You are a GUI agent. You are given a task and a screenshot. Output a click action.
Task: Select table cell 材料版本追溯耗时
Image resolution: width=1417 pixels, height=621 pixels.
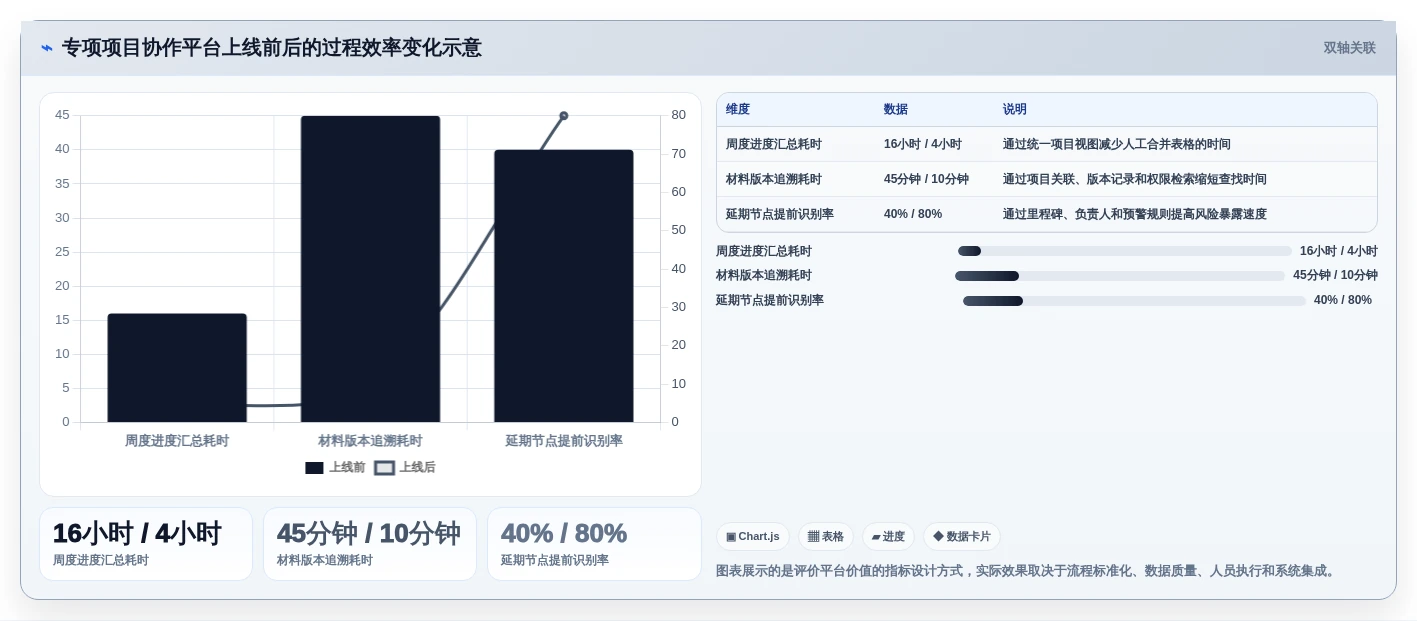pos(774,179)
